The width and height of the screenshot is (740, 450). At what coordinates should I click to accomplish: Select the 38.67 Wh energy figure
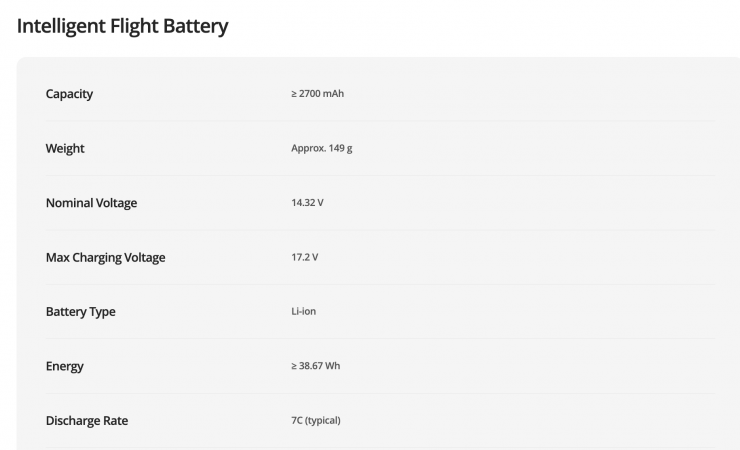tap(320, 366)
